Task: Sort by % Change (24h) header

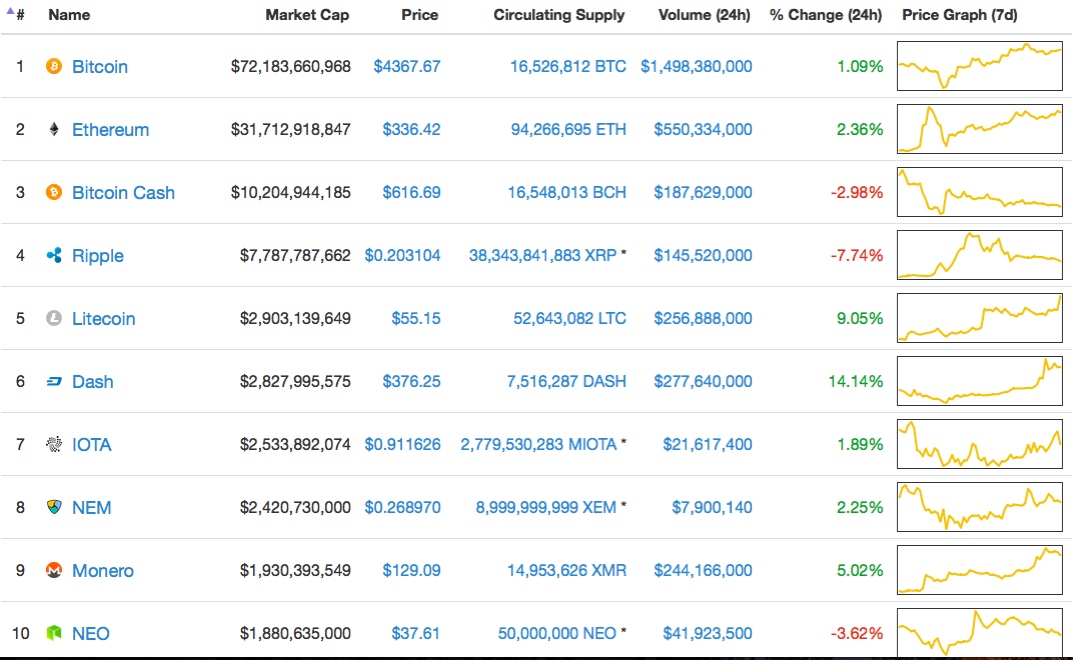Action: 825,15
